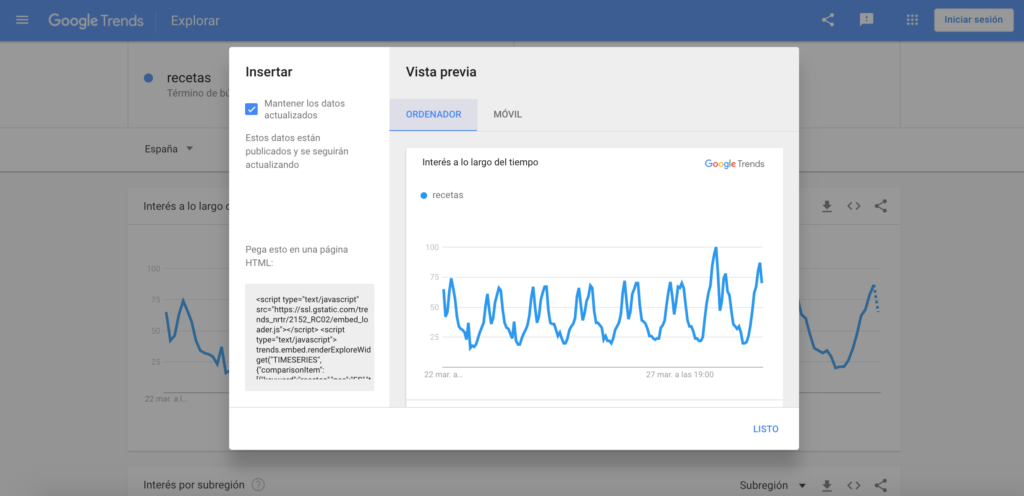The width and height of the screenshot is (1024, 496).
Task: Switch to the ORDENADOR tab
Action: coord(434,114)
